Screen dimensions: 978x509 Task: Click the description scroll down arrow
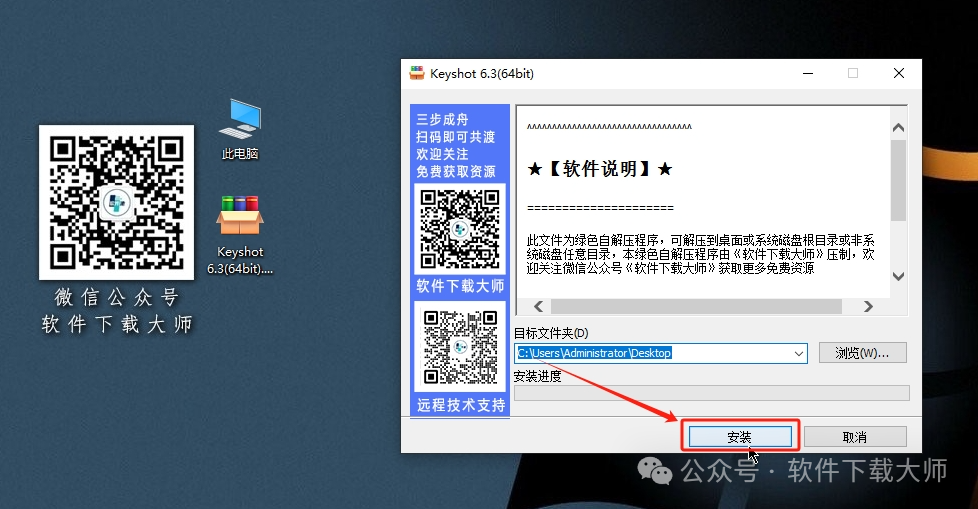pos(898,276)
